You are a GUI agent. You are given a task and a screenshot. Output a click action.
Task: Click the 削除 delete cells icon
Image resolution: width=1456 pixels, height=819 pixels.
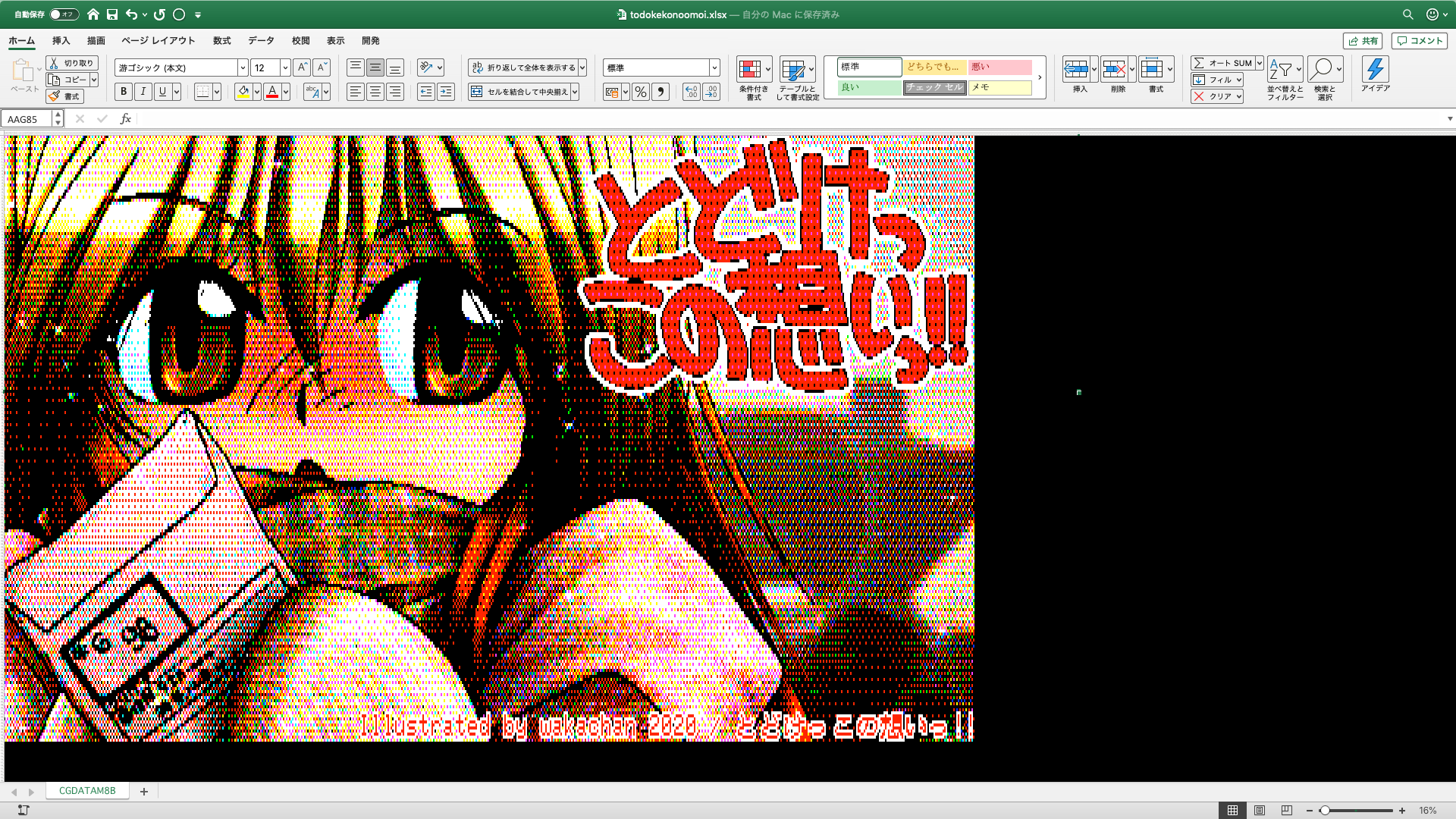coord(1114,69)
